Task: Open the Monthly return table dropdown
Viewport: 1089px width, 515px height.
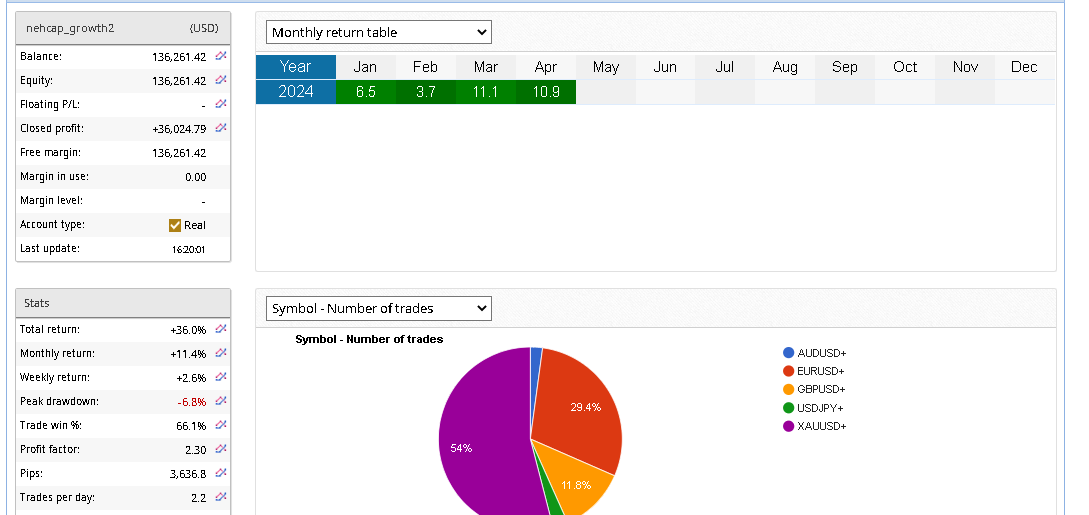Action: coord(379,32)
